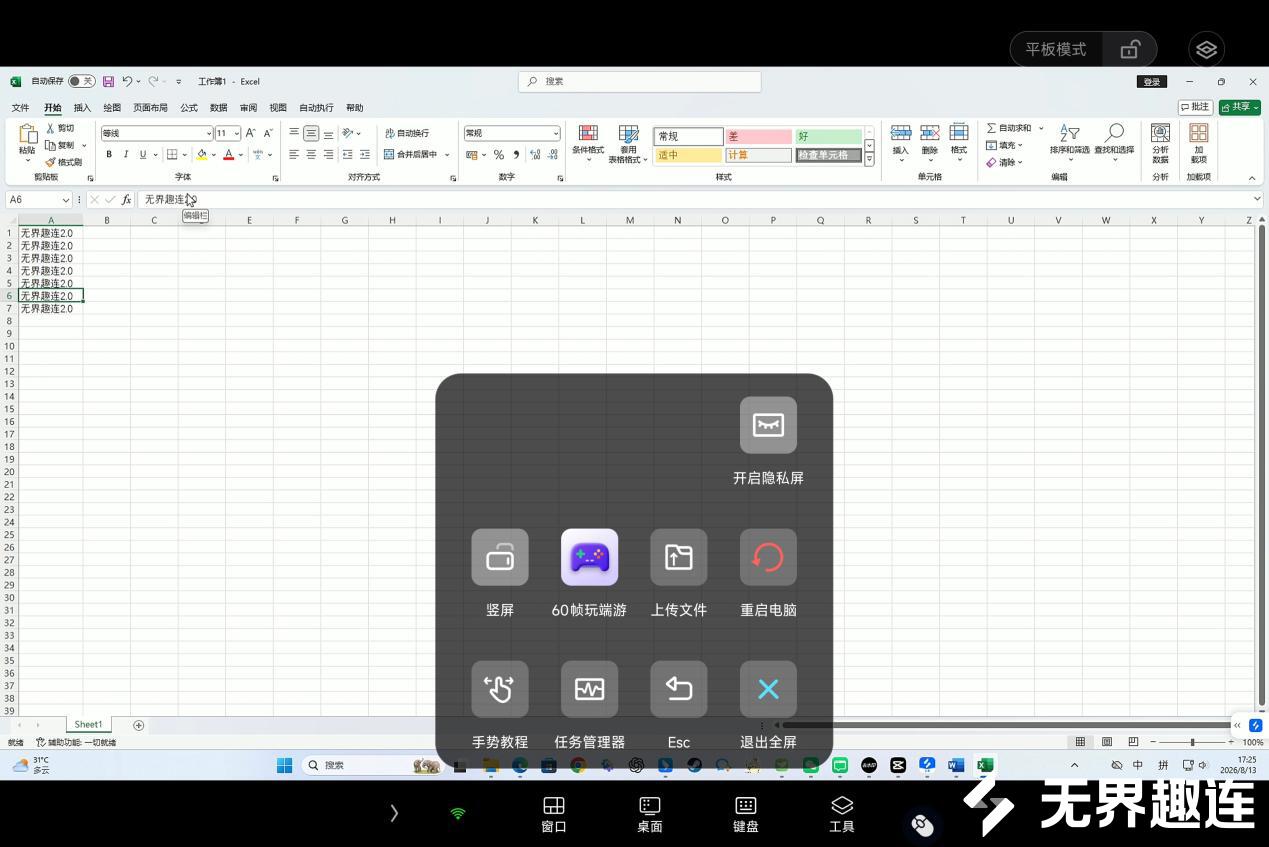Click the exit fullscreen (退出全屏) icon

[768, 689]
